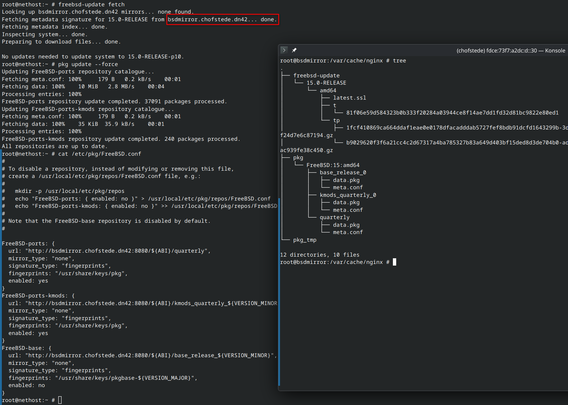Click the base_release_0 folder entry

point(343,172)
